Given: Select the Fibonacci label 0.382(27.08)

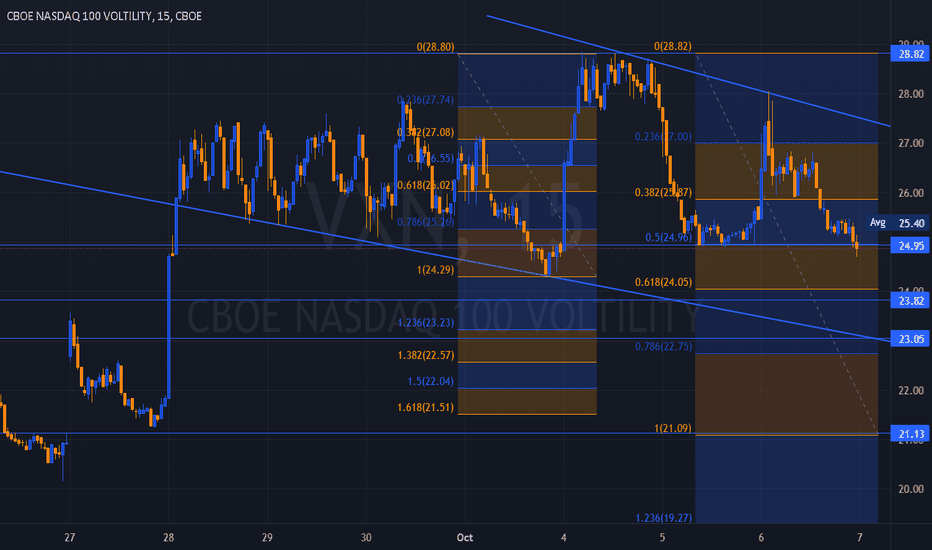Looking at the screenshot, I should point(426,132).
